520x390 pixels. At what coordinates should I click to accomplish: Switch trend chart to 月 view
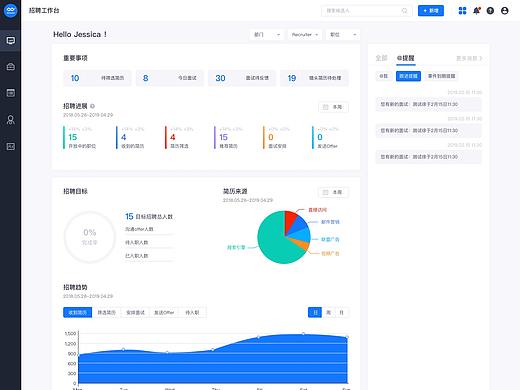(x=342, y=312)
